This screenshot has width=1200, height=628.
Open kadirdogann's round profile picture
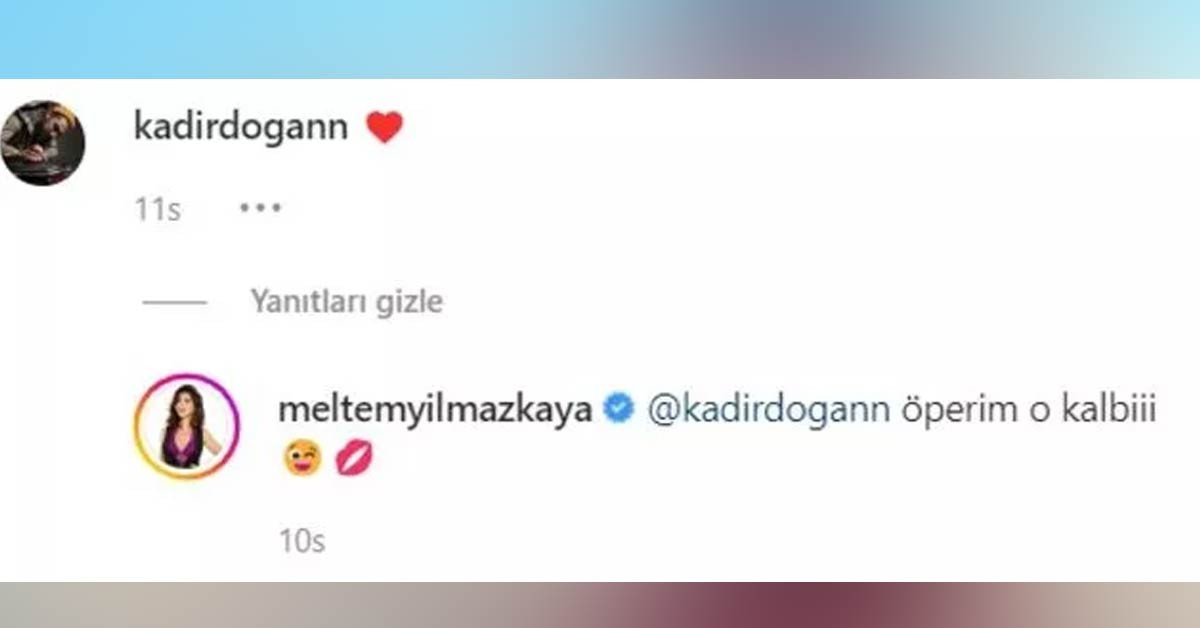[x=42, y=142]
